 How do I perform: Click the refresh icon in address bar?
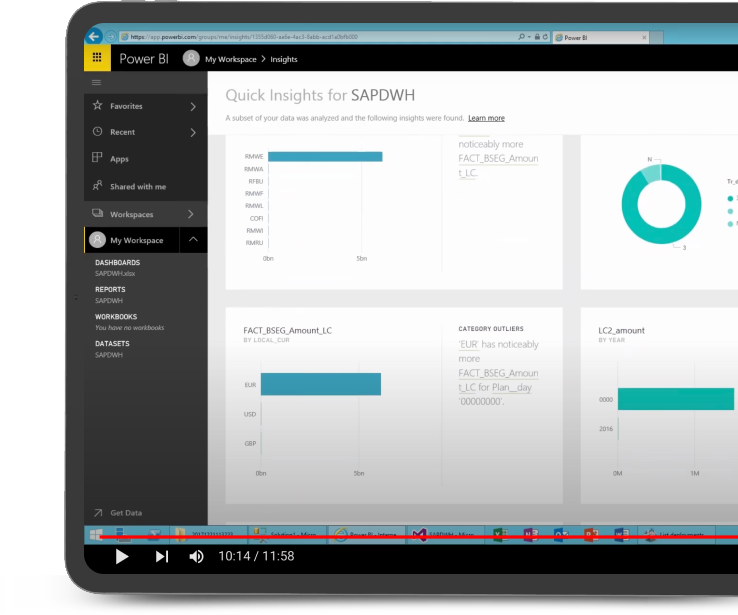545,37
